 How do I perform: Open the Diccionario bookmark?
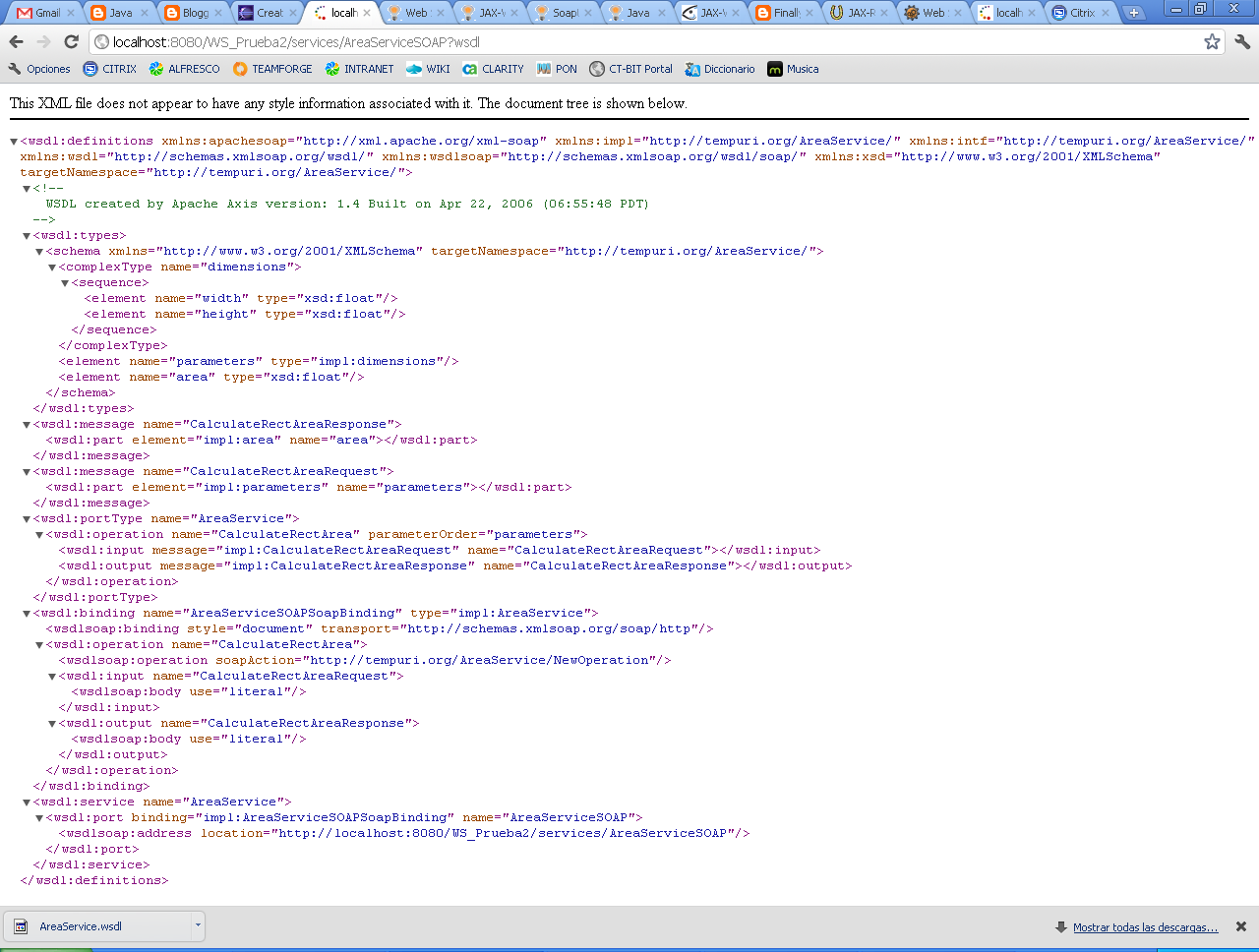point(720,69)
